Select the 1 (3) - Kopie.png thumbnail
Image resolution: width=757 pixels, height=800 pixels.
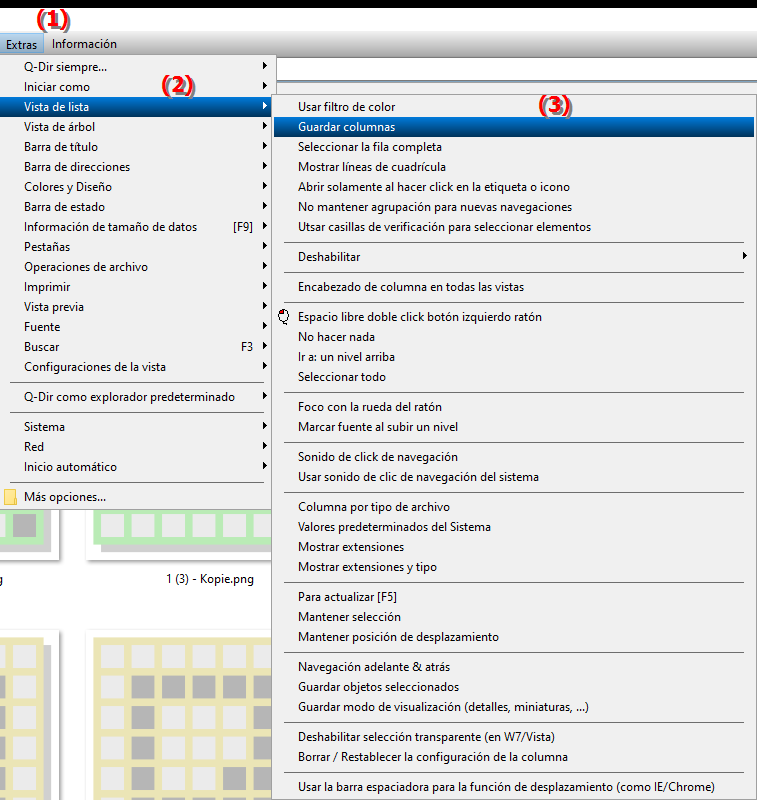coord(179,534)
